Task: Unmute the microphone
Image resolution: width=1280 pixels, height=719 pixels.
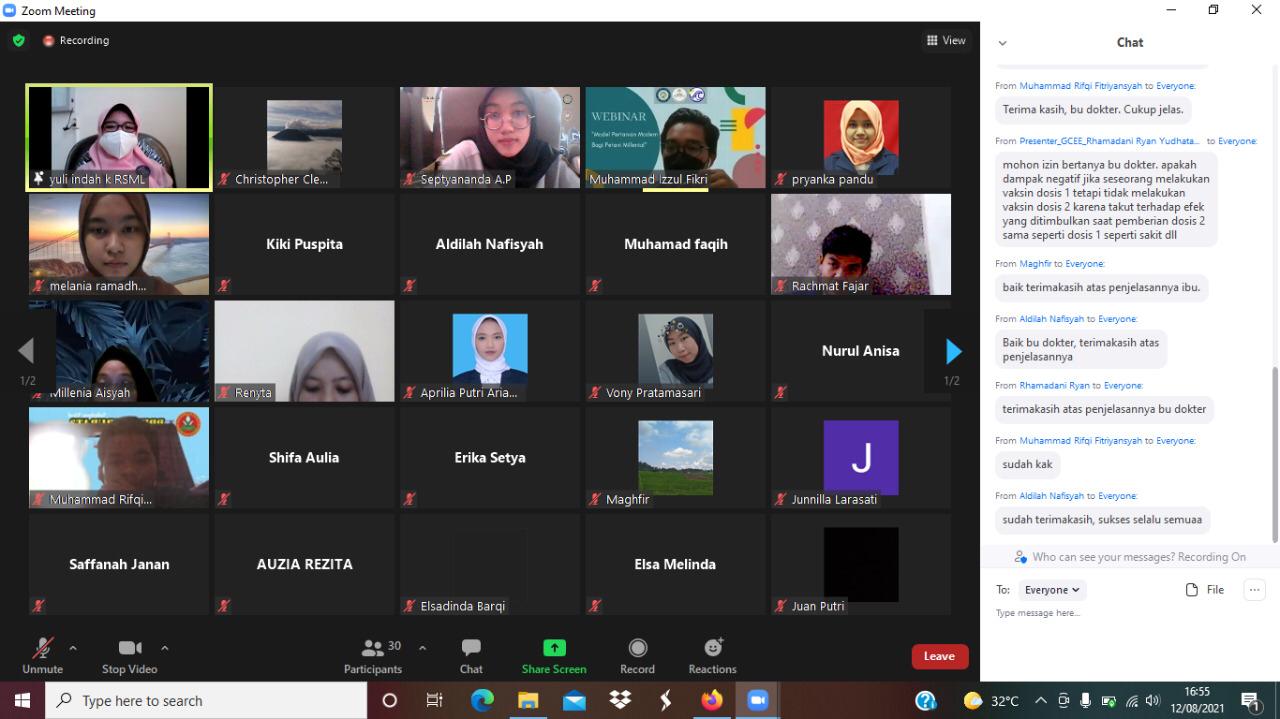Action: click(x=42, y=649)
